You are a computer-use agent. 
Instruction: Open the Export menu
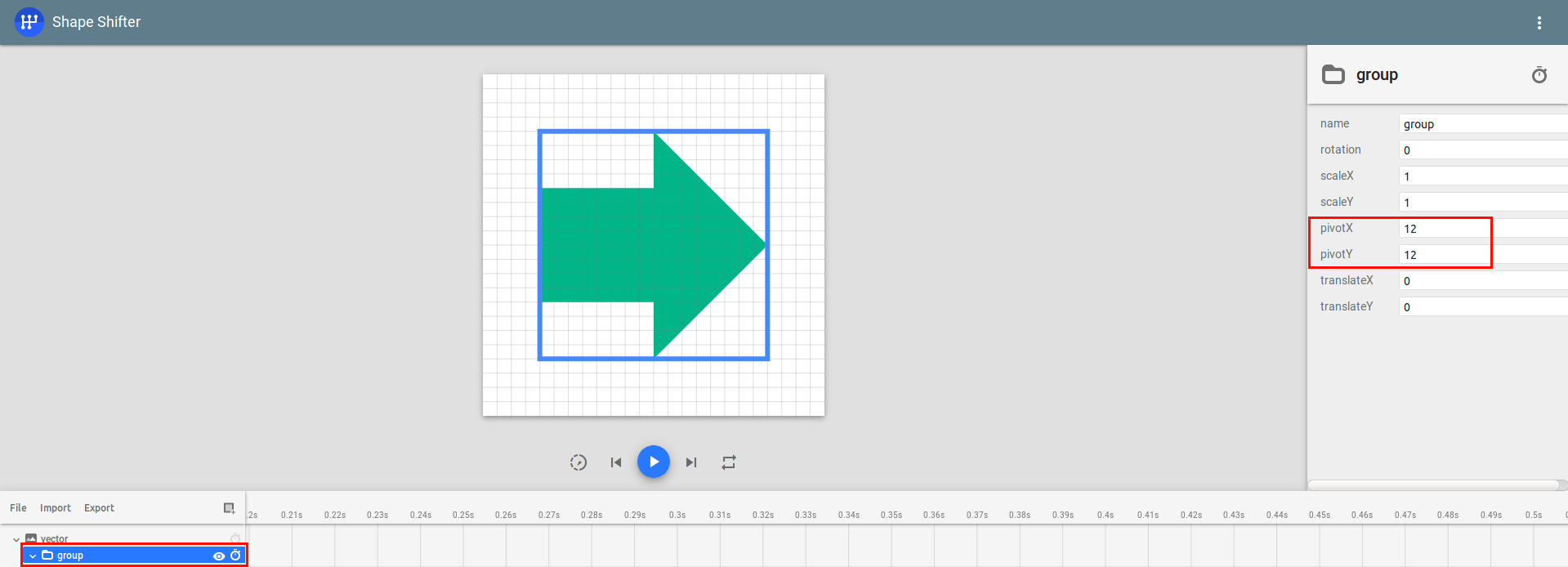[99, 508]
